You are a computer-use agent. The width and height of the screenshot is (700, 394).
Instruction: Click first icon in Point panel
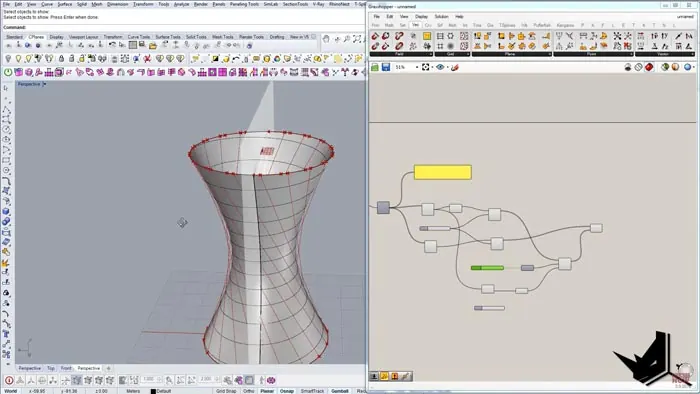559,36
